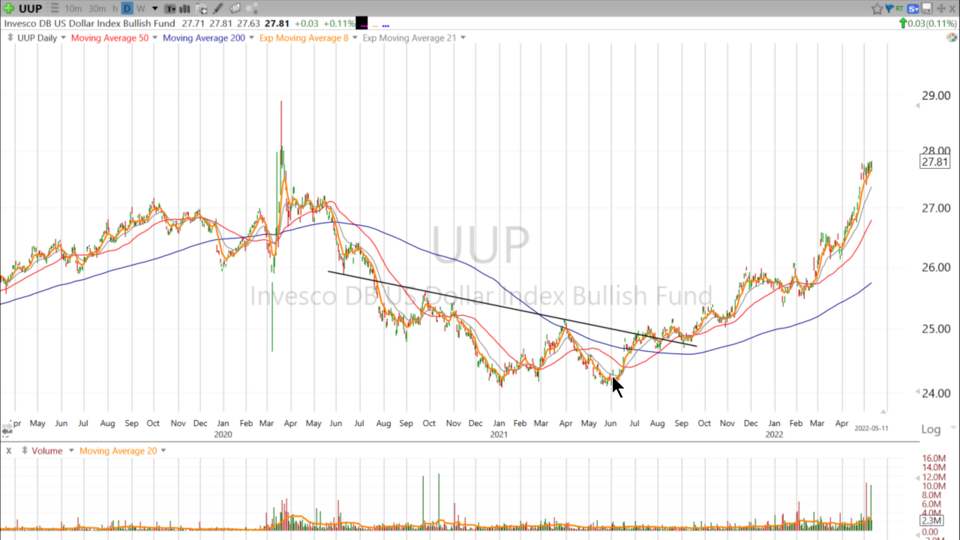Click the Moving Average 200 label
Image resolution: width=960 pixels, height=540 pixels.
tap(204, 38)
